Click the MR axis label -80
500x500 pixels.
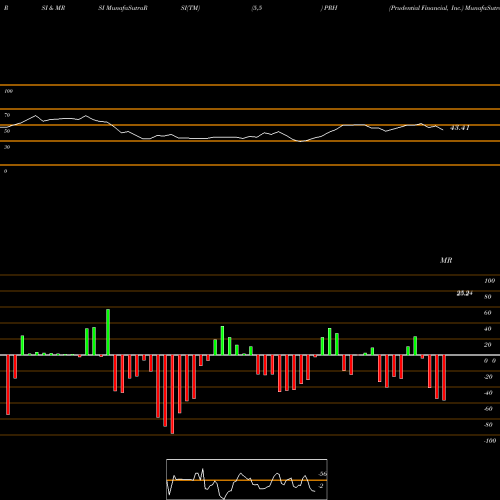click(x=488, y=425)
